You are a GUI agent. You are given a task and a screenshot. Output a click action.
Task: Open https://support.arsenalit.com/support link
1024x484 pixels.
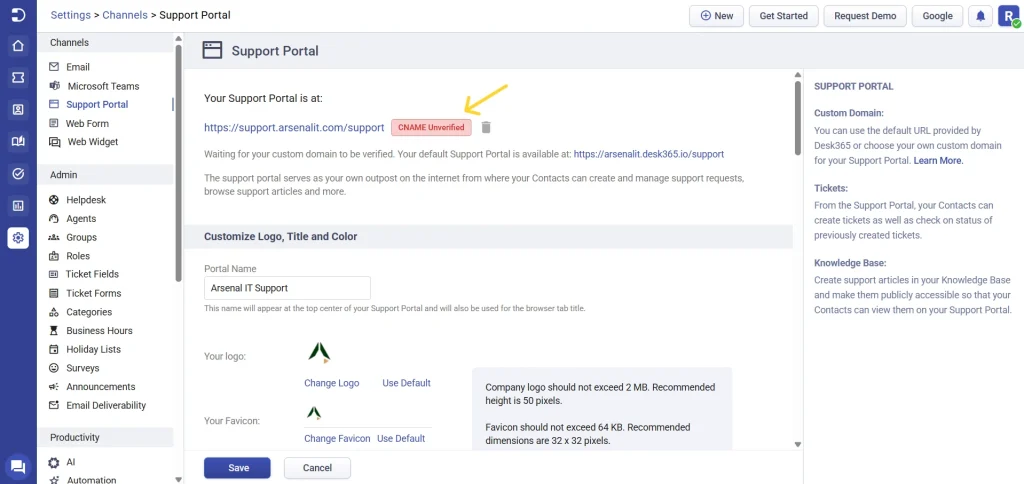click(x=294, y=128)
